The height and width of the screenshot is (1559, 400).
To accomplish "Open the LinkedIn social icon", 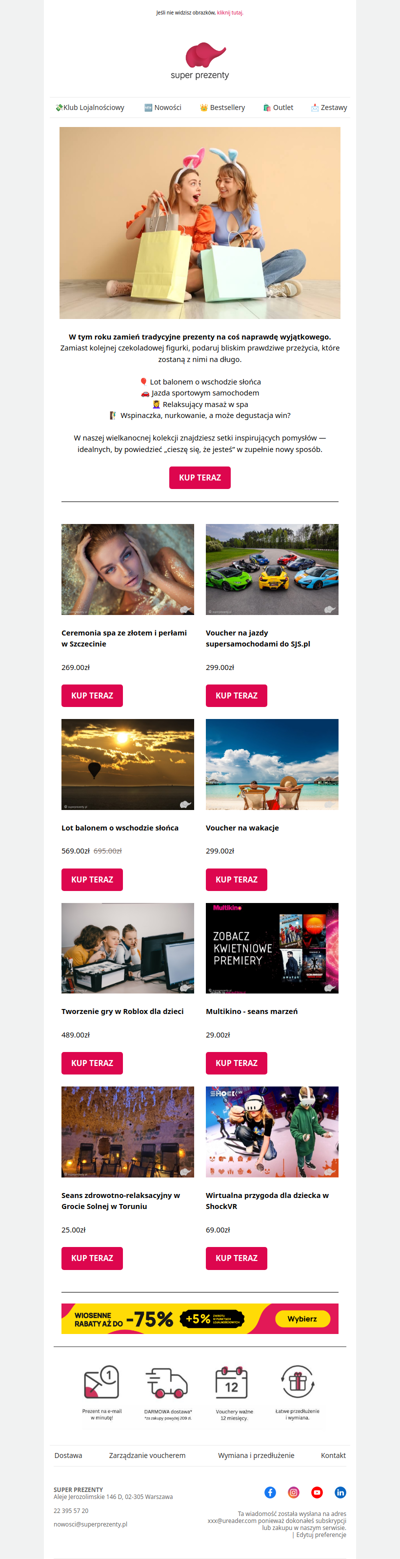I will (341, 1492).
